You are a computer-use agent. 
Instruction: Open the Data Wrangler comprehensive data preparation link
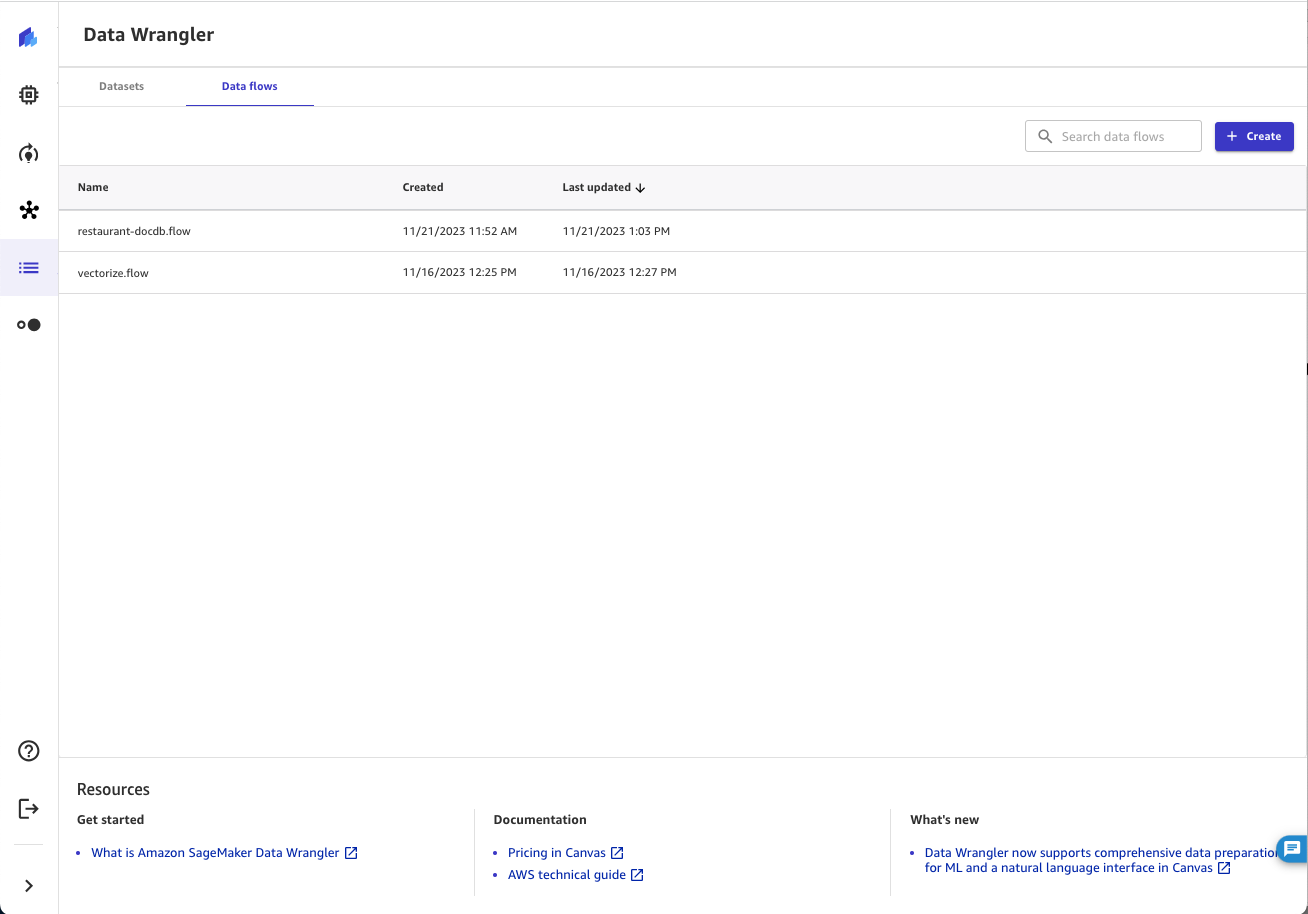point(1102,860)
